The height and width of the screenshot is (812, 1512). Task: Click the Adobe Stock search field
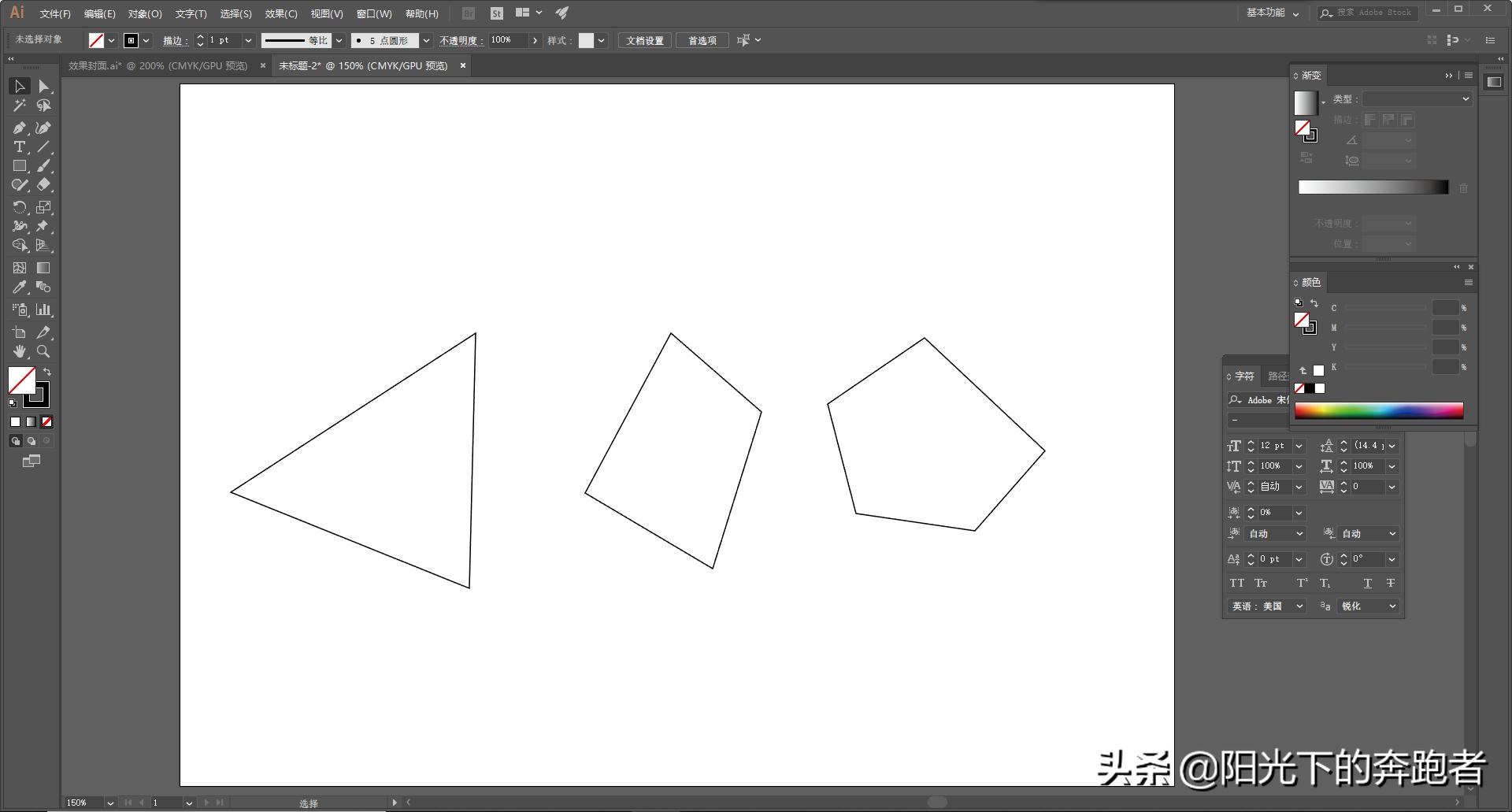pyautogui.click(x=1374, y=13)
